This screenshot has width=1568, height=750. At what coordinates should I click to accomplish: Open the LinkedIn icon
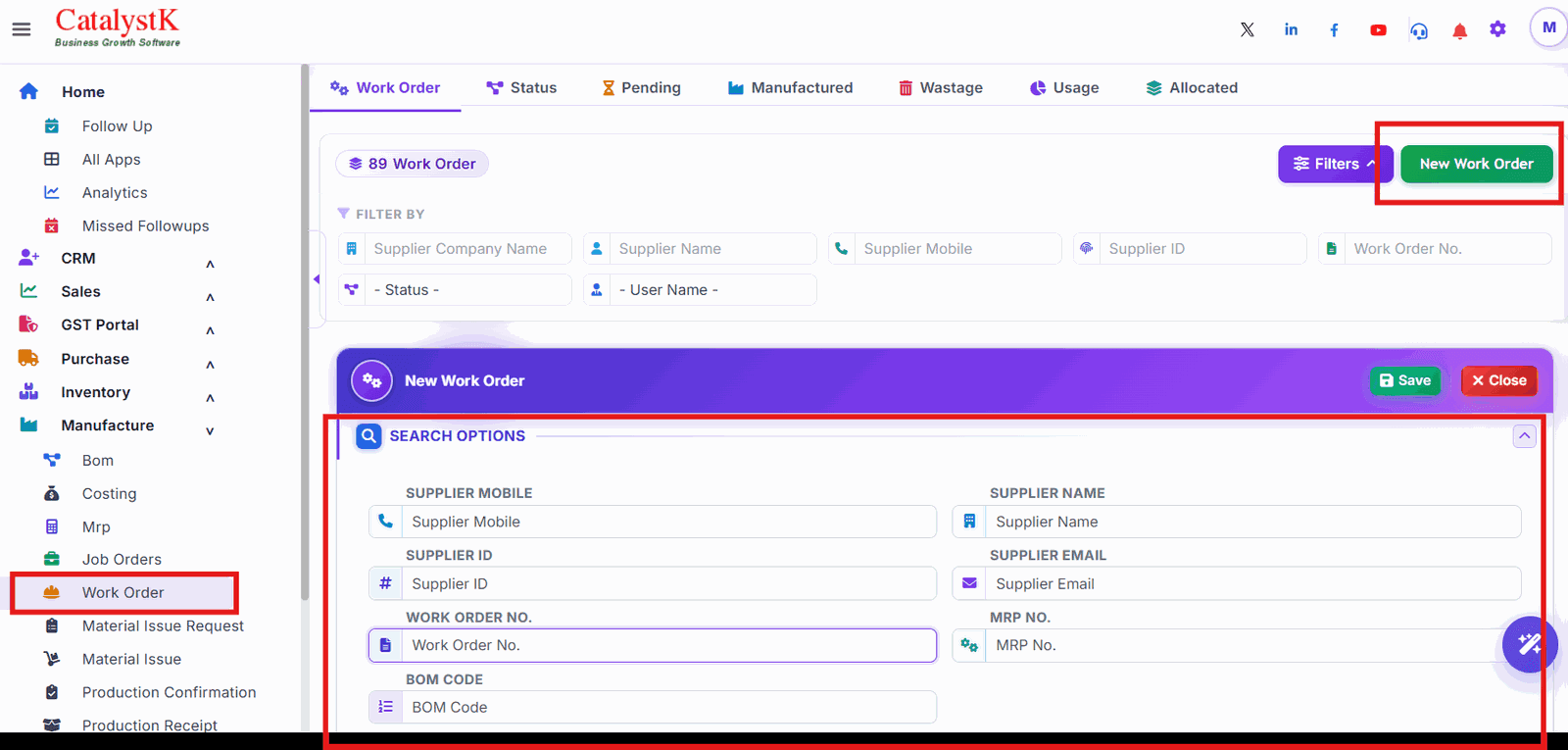coord(1292,29)
